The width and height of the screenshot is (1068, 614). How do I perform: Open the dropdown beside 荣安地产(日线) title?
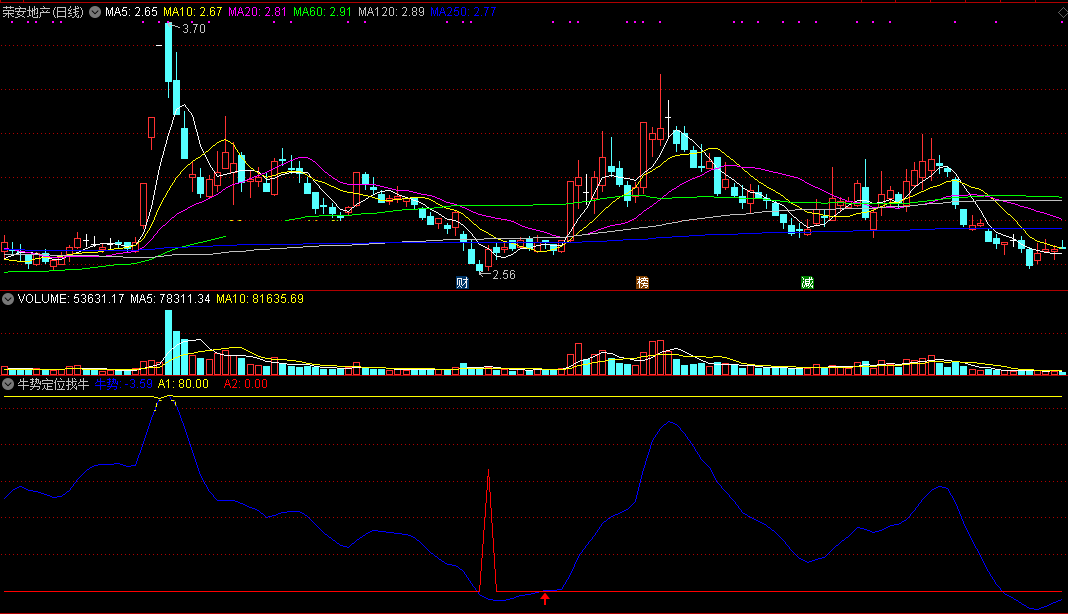(95, 12)
